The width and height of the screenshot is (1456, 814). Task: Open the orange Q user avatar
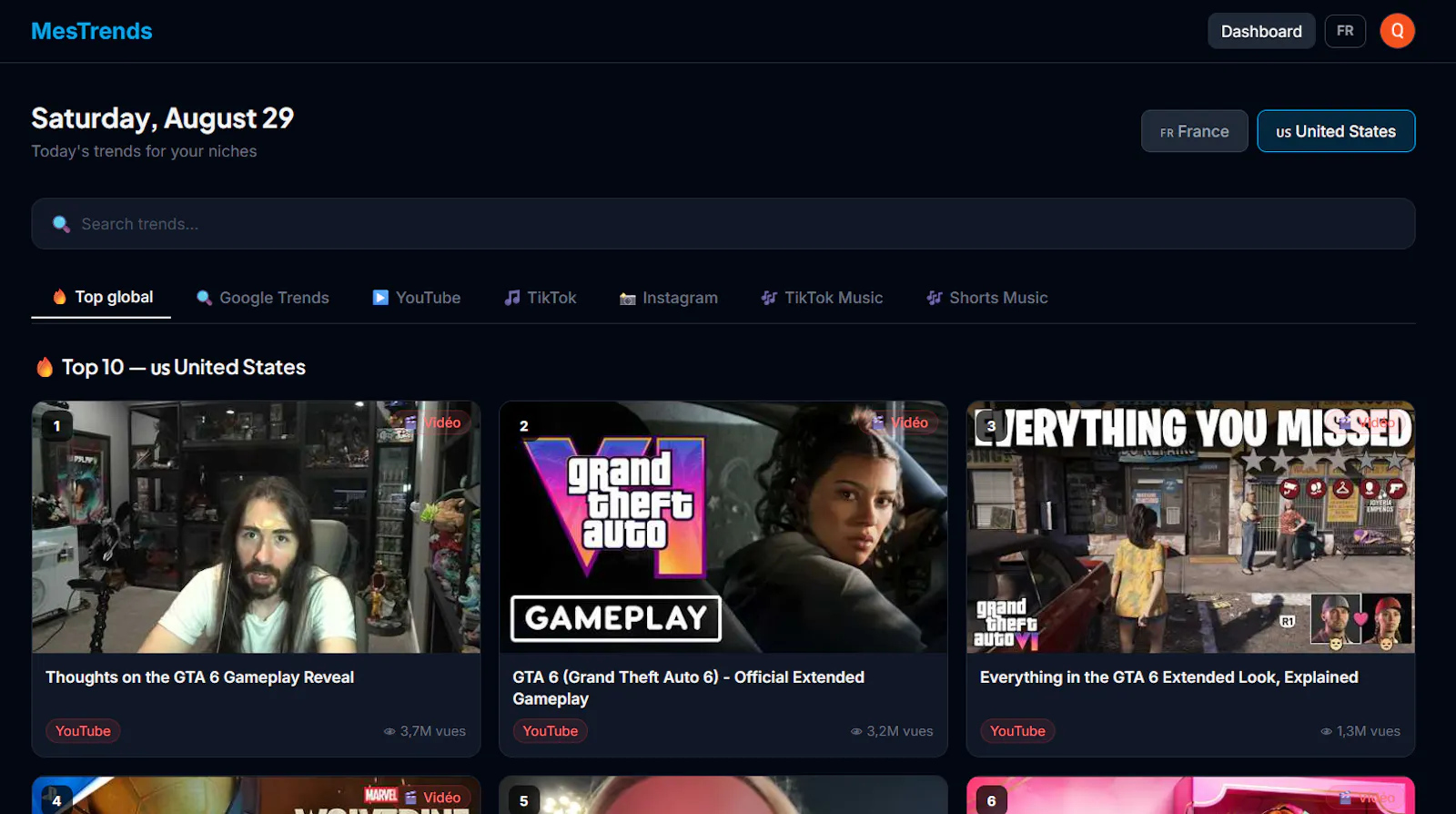pyautogui.click(x=1397, y=31)
